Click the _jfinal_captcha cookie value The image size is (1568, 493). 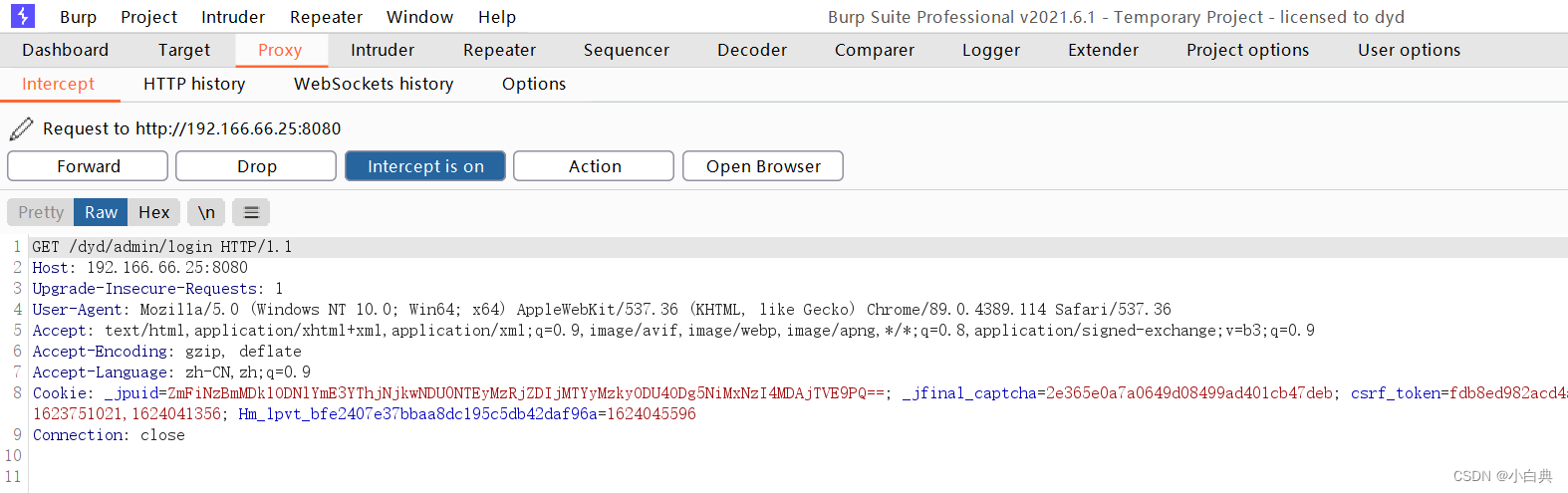tap(1188, 393)
